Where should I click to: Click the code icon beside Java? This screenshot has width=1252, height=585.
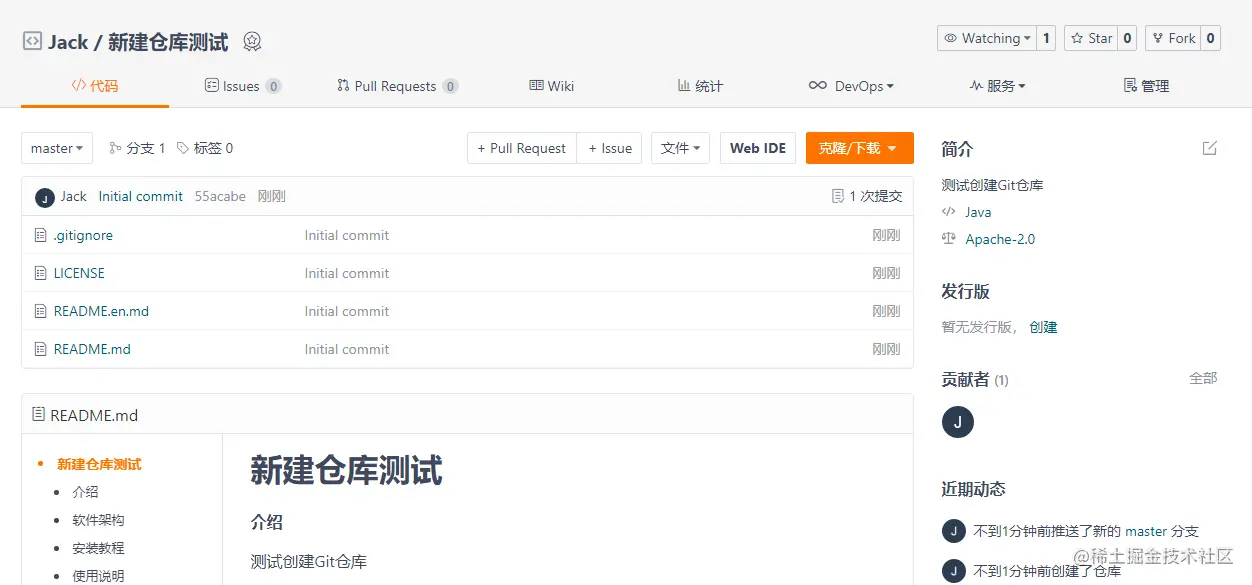(949, 212)
